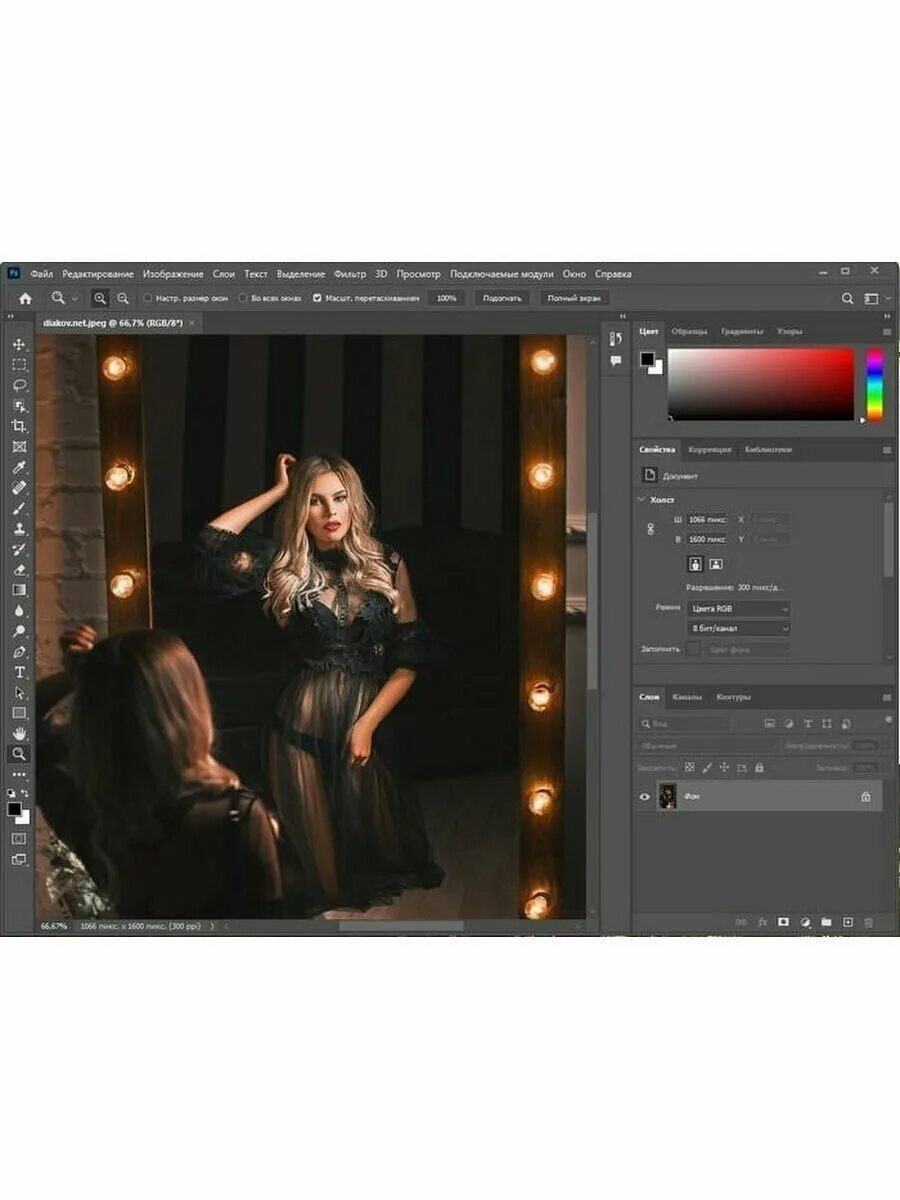Hide the Фон layer eye icon
The height and width of the screenshot is (1200, 900).
(645, 797)
